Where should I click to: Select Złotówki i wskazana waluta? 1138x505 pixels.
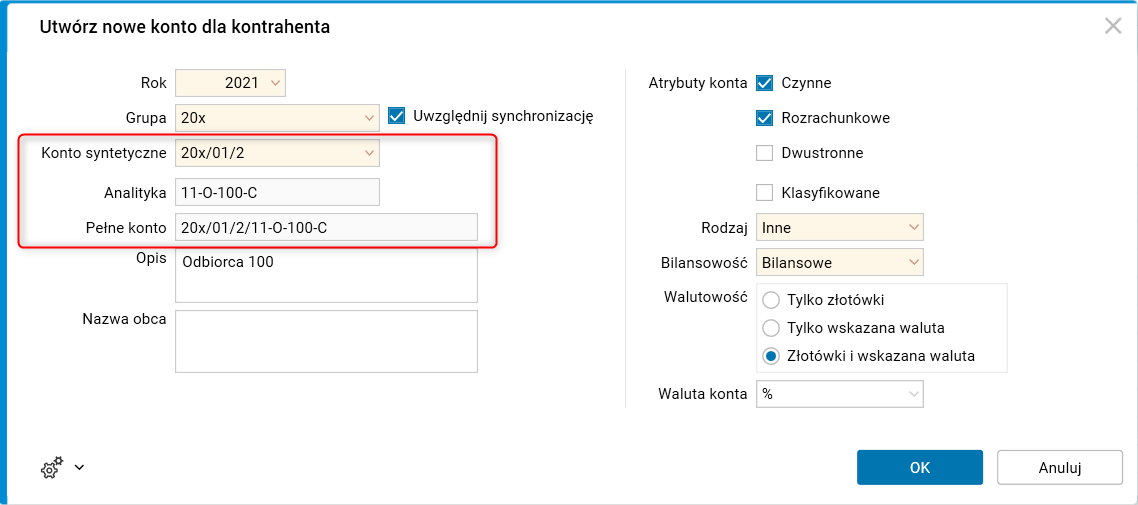coord(771,356)
